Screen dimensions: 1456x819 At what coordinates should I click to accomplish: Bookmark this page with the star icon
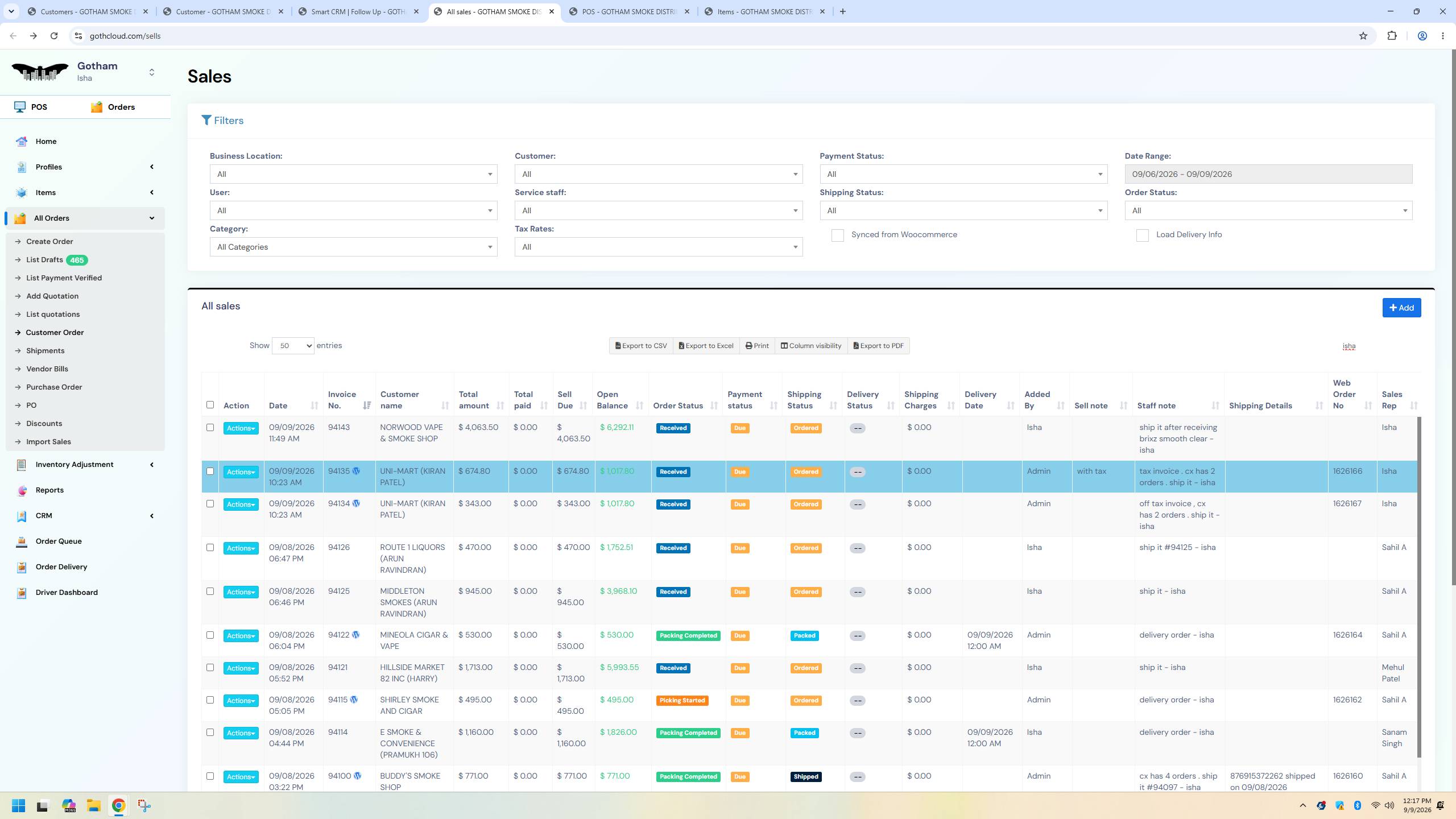point(1363,36)
